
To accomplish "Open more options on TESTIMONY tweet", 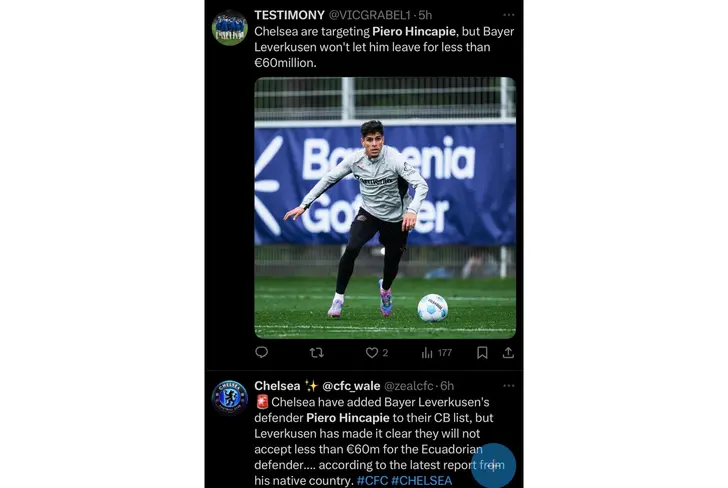I will [x=509, y=15].
